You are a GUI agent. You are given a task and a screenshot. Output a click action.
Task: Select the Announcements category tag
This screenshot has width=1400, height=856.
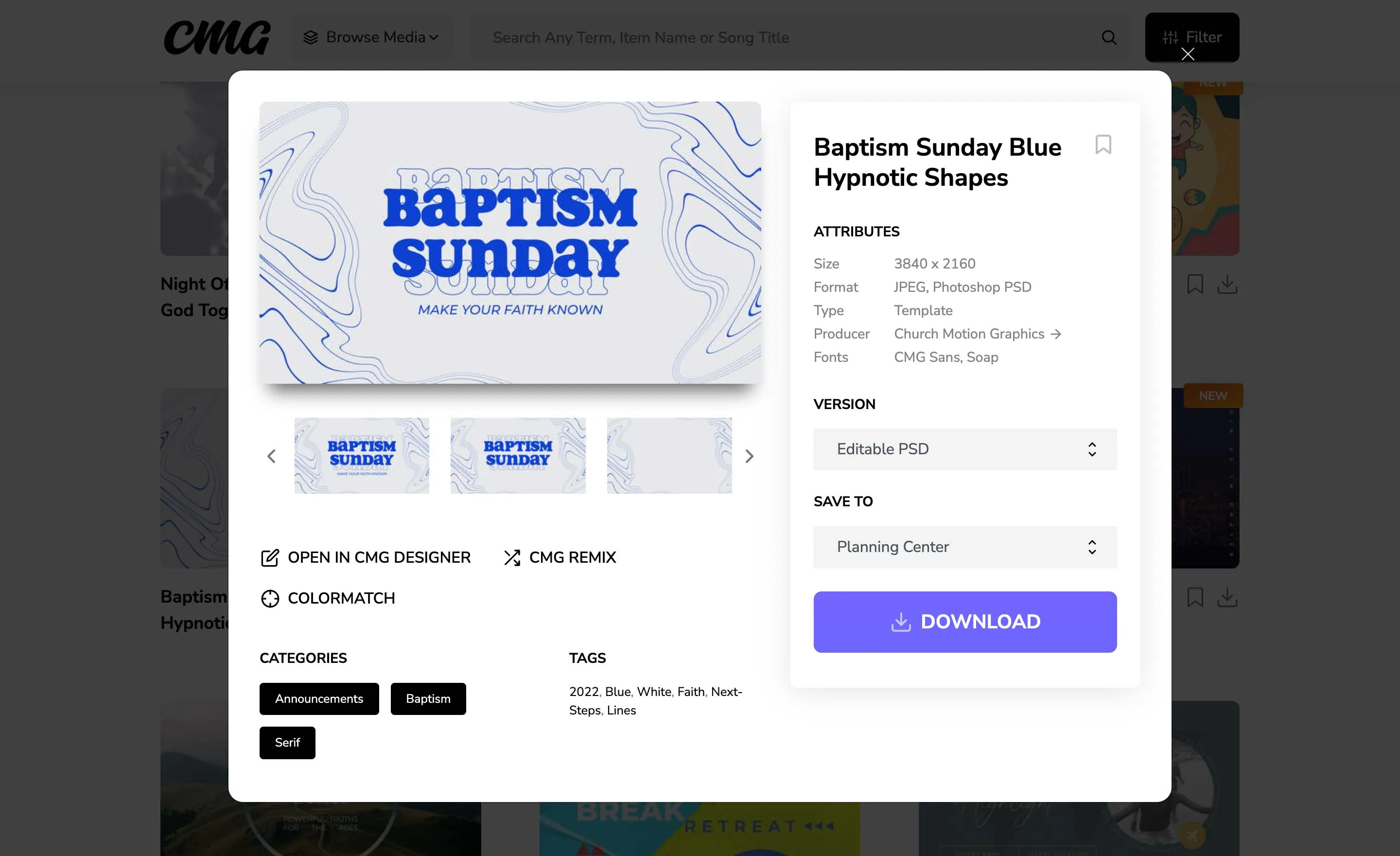pyautogui.click(x=319, y=698)
